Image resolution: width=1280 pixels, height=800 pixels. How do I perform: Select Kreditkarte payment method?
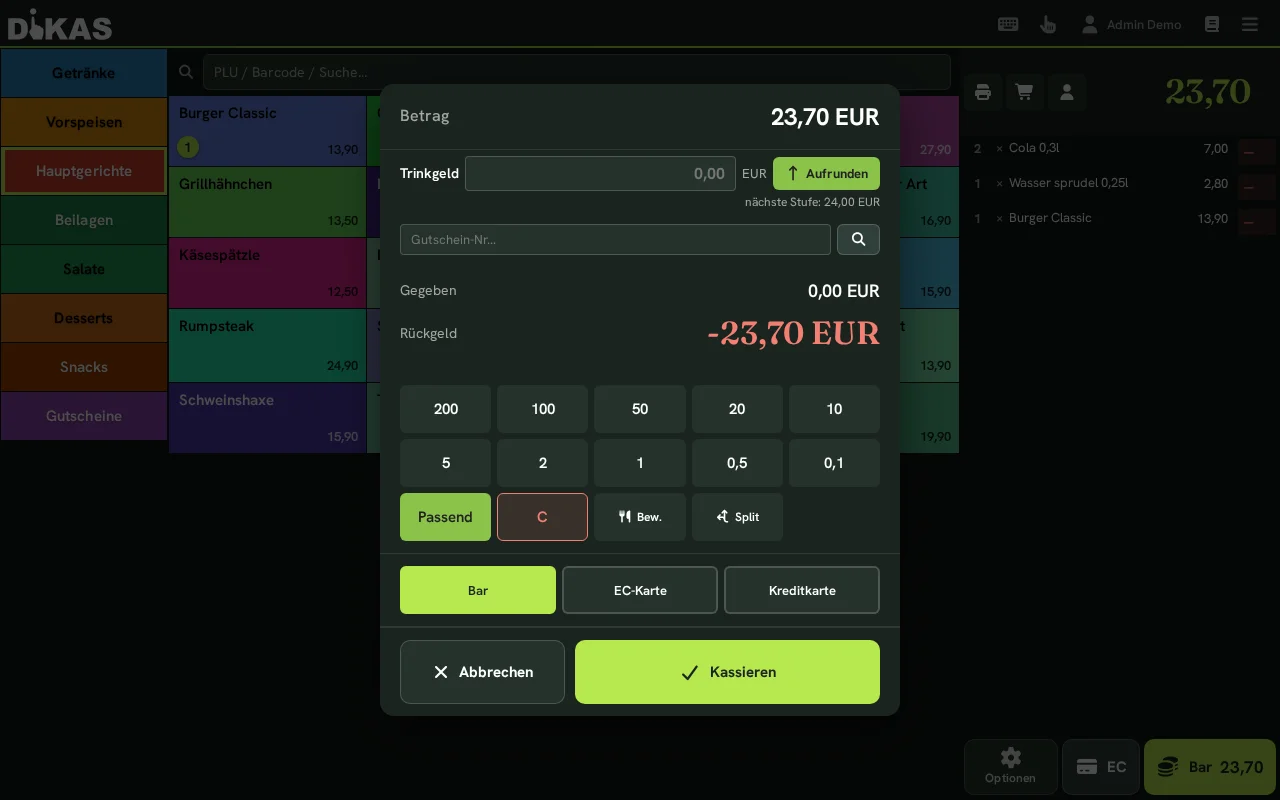coord(802,590)
